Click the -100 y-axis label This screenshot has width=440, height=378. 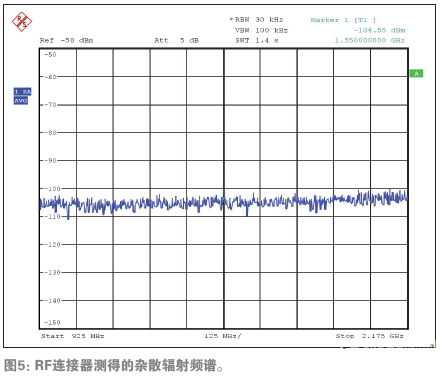click(x=52, y=189)
